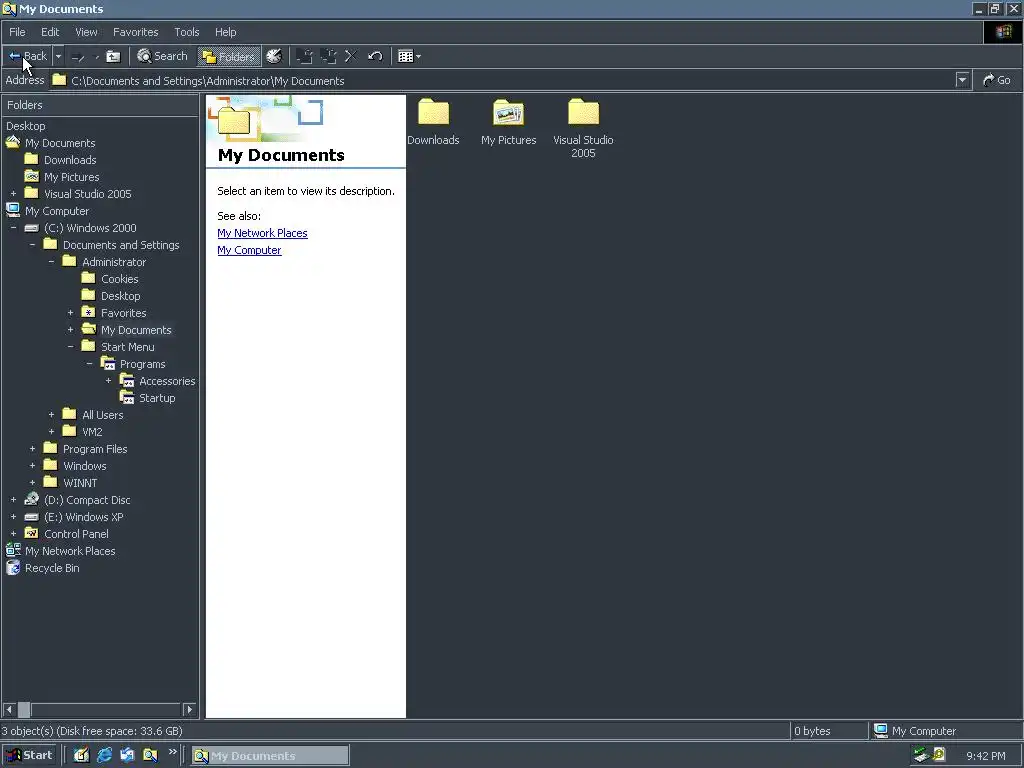The height and width of the screenshot is (768, 1024).
Task: Click the Back navigation button
Action: click(x=27, y=56)
